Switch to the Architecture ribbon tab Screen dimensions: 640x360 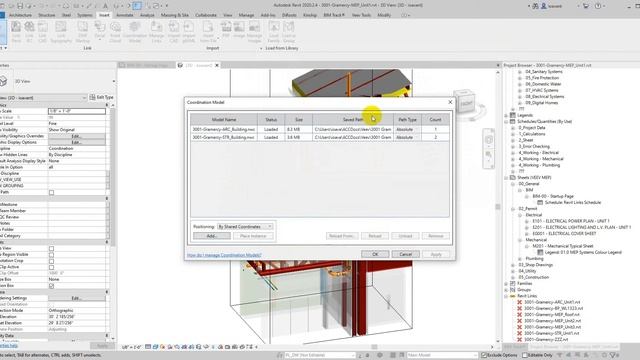(20, 15)
